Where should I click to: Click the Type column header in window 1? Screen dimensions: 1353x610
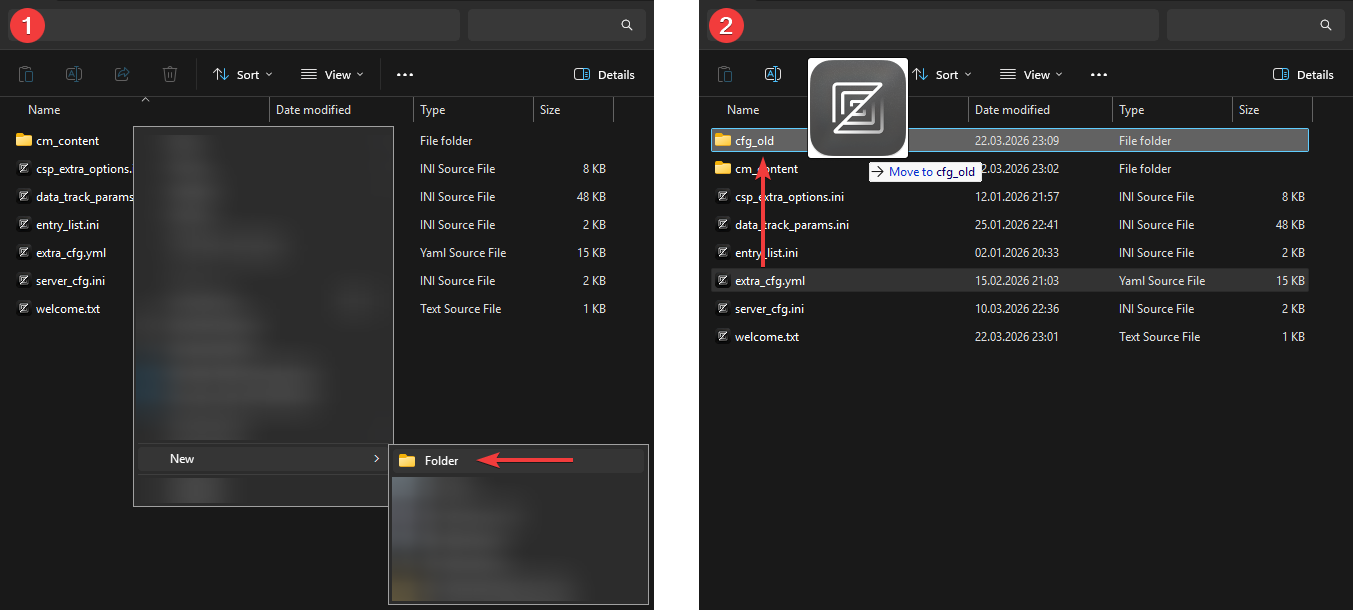click(433, 110)
